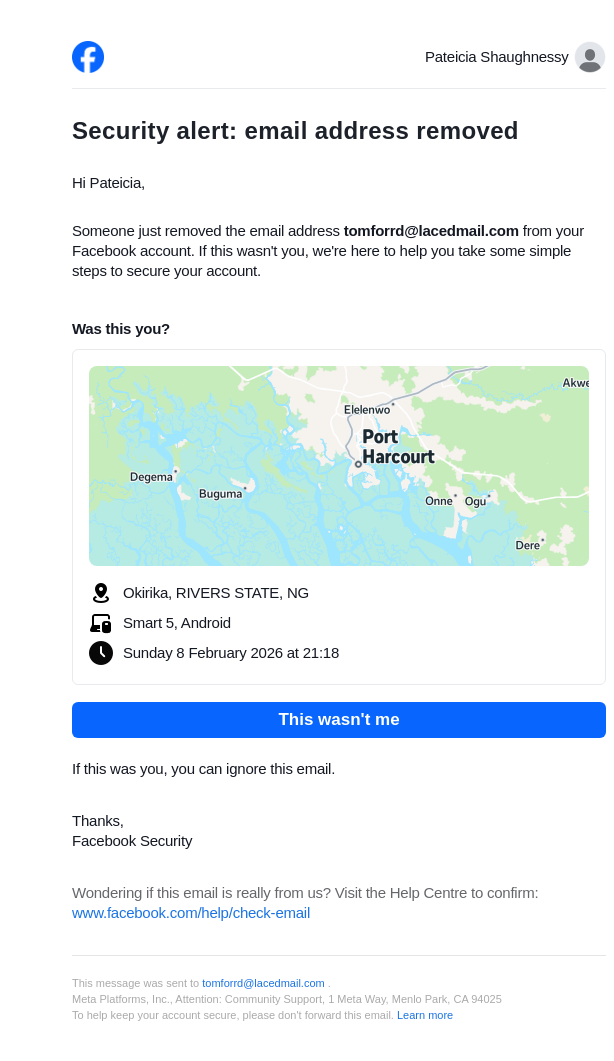
Task: Click the footer tomforrd@lacedmail.com link
Action: (263, 983)
